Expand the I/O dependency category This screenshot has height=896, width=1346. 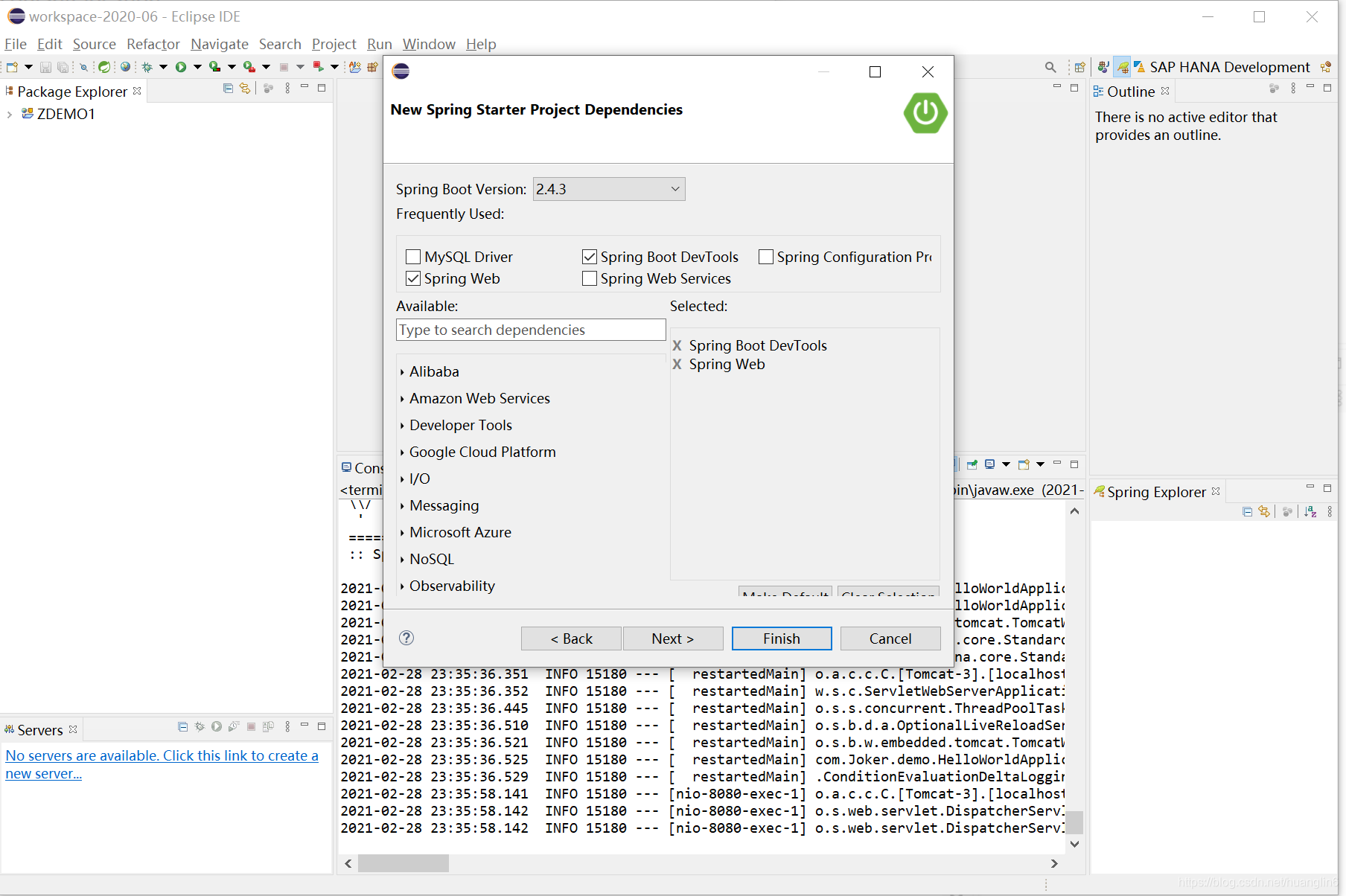click(402, 479)
